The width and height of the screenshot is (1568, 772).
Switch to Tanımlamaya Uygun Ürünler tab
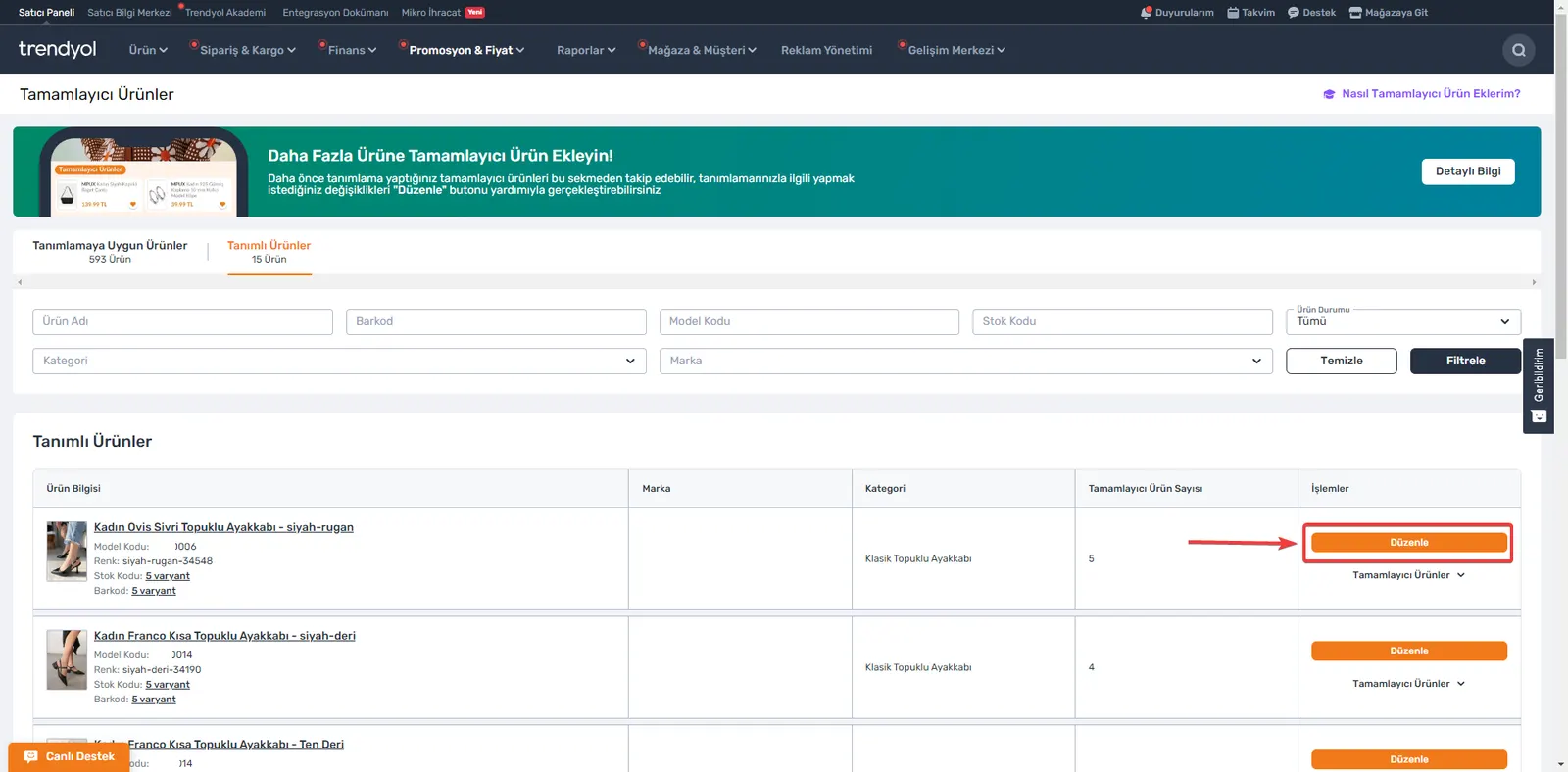click(x=110, y=252)
